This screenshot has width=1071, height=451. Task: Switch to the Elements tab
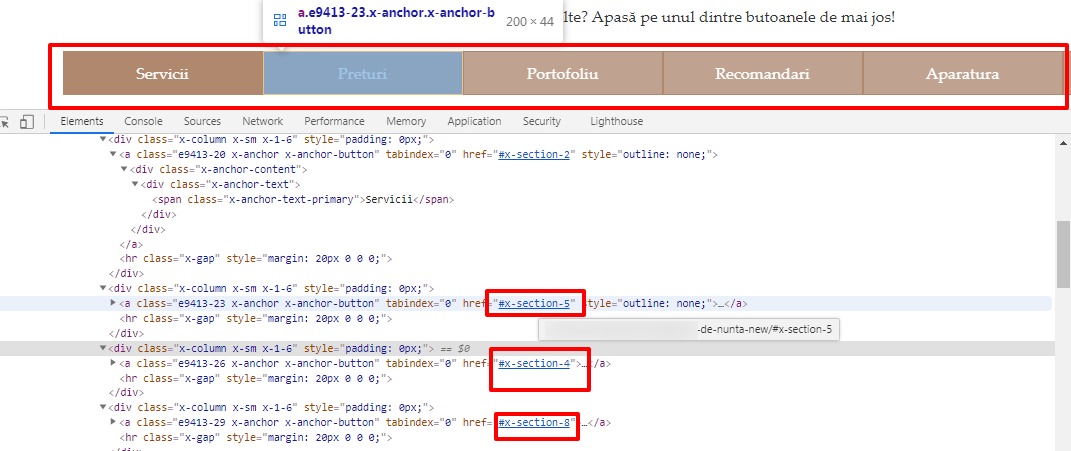pyautogui.click(x=82, y=121)
